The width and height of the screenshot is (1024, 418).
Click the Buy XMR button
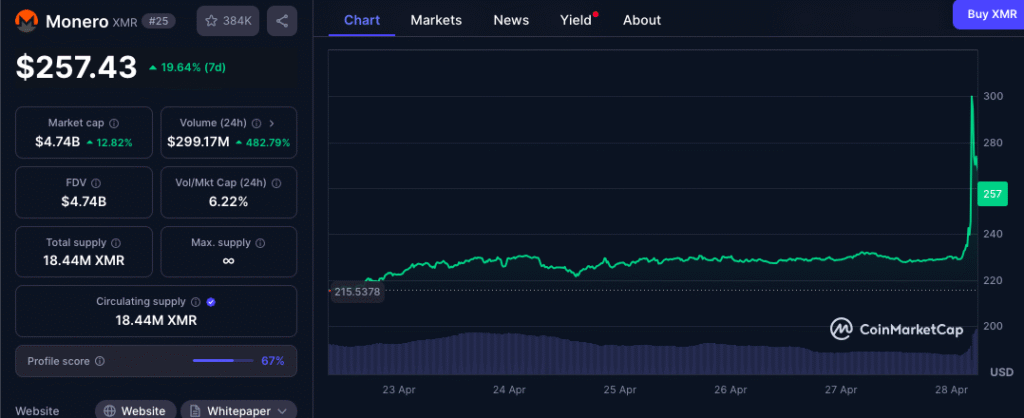(x=991, y=14)
